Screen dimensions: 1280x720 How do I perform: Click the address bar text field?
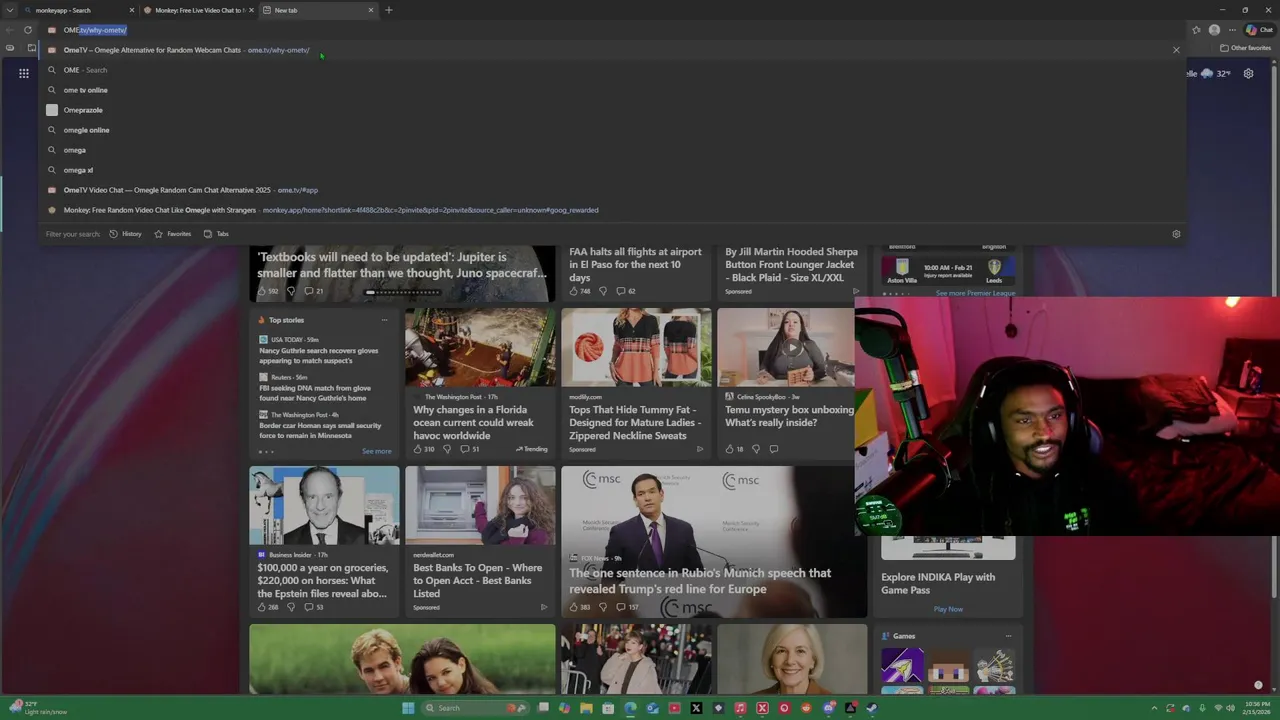coord(610,30)
